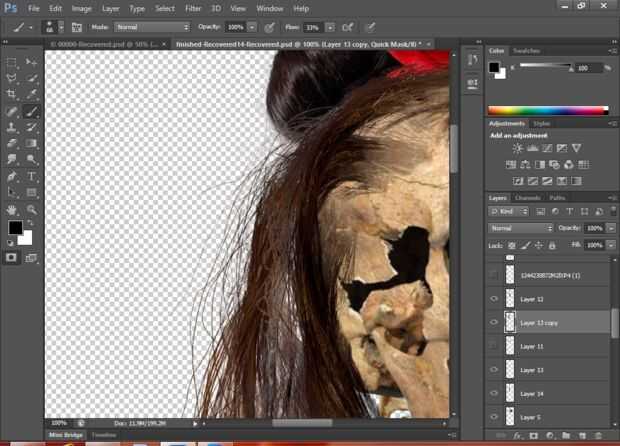Toggle the Brush panel from options bar
Viewport: 620px width, 446px height.
click(77, 27)
